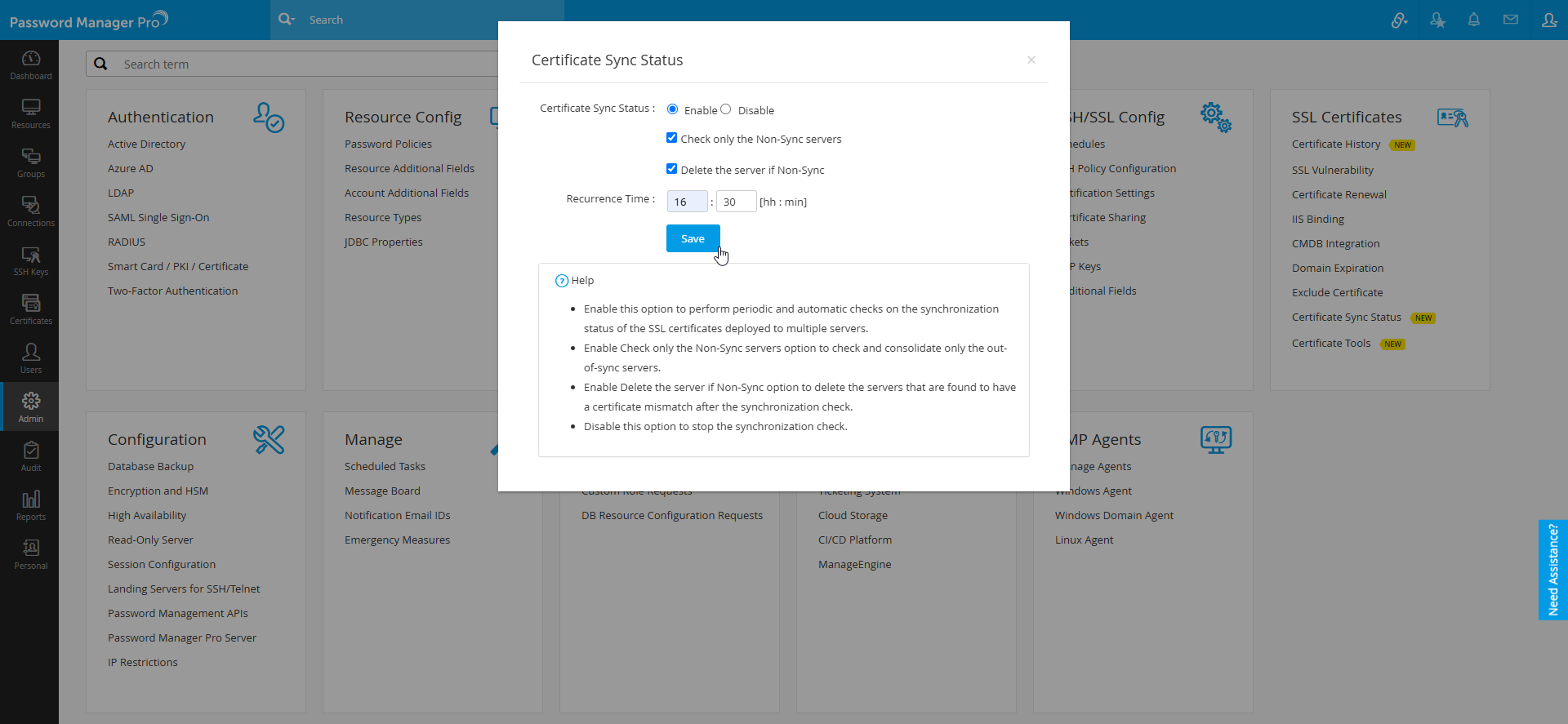Viewport: 1568px width, 724px height.
Task: Click the recurrence minutes input field
Action: click(736, 202)
